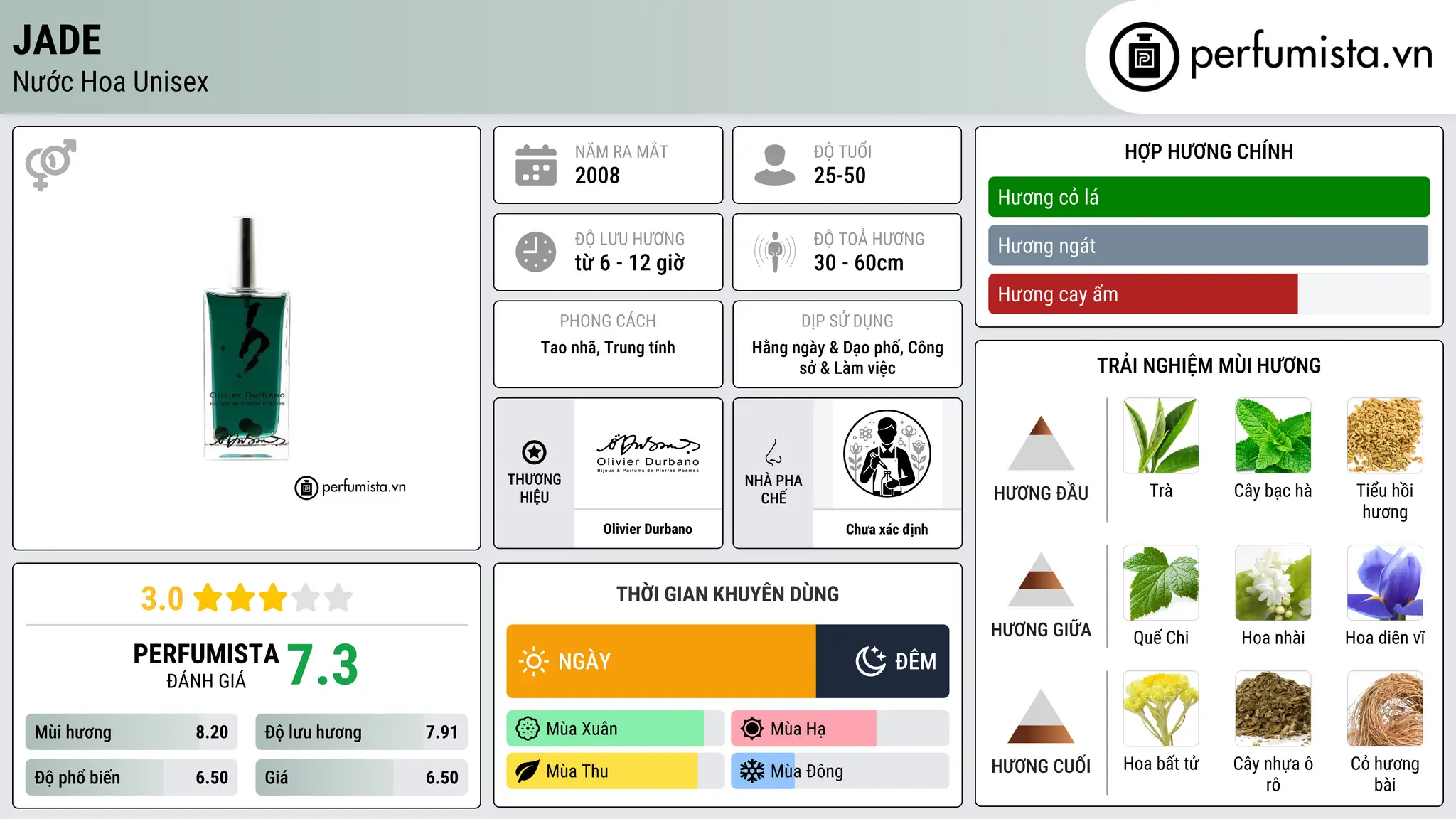The image size is (1456, 819).
Task: Select the Hoa nhài note image
Action: click(1273, 583)
